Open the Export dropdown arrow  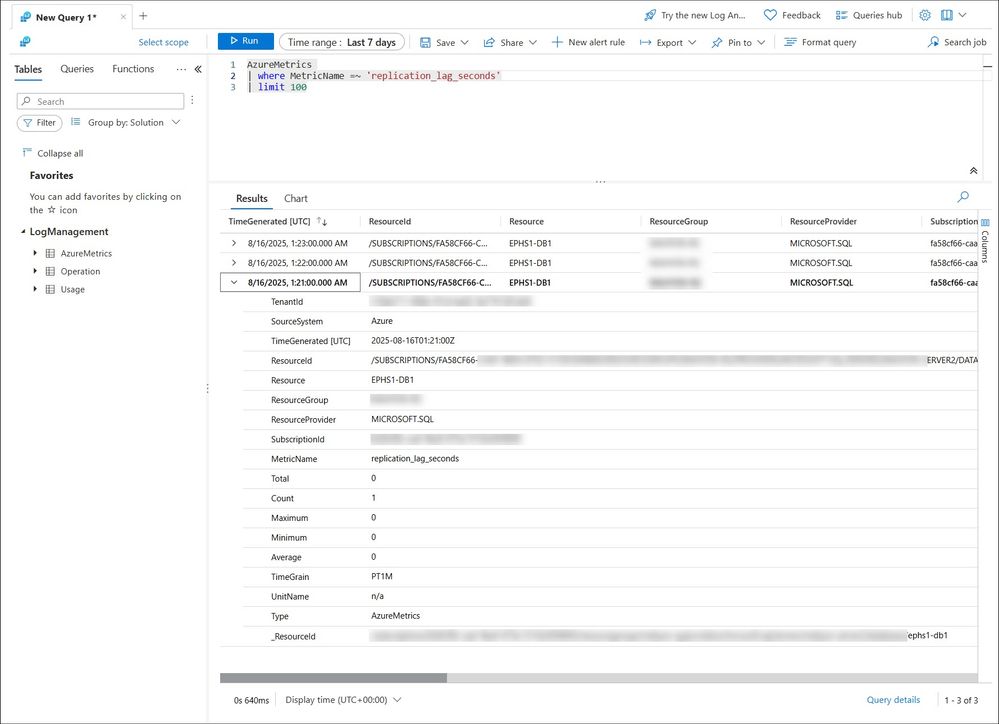(692, 43)
